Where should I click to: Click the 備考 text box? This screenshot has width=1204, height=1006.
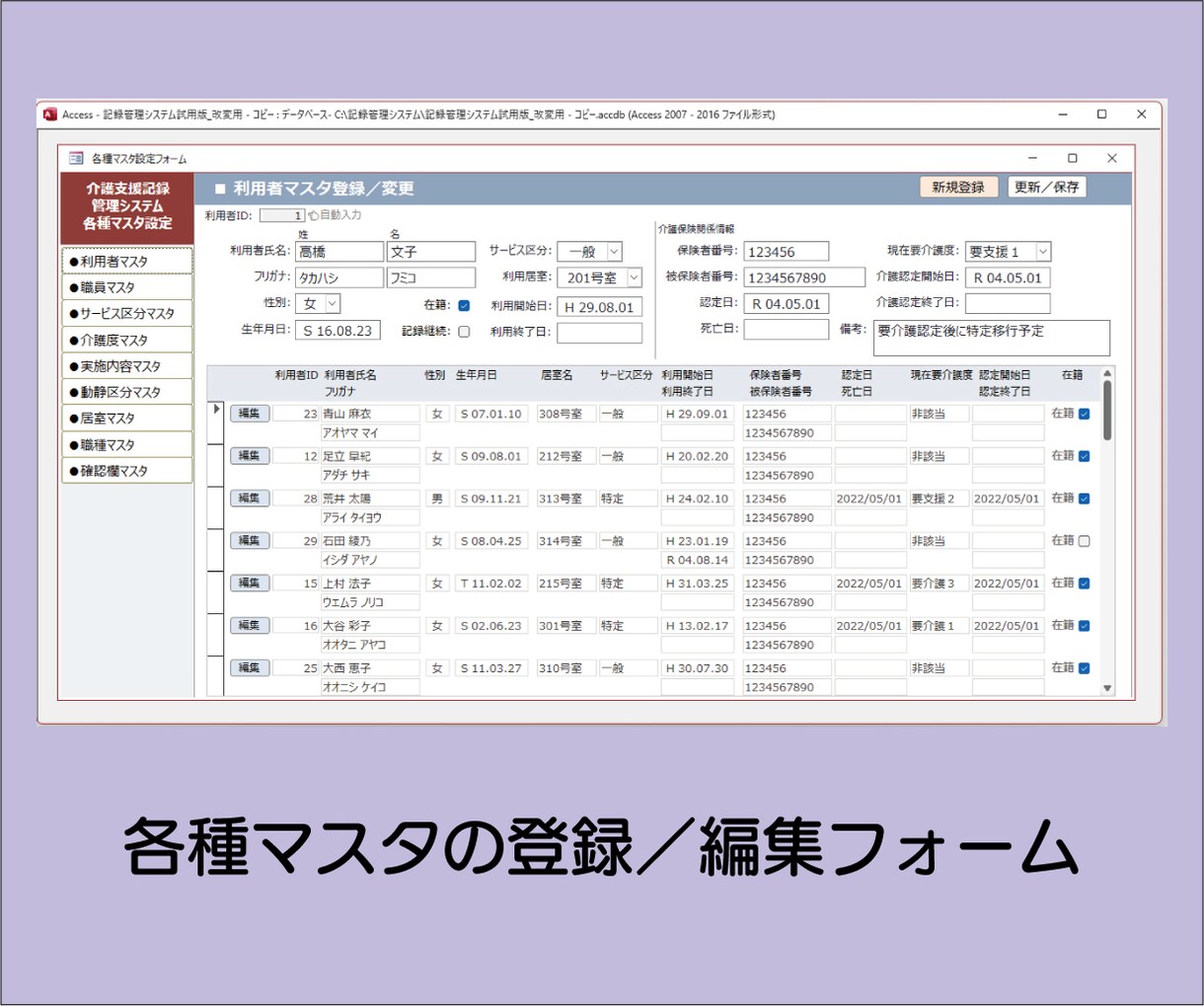pyautogui.click(x=992, y=338)
